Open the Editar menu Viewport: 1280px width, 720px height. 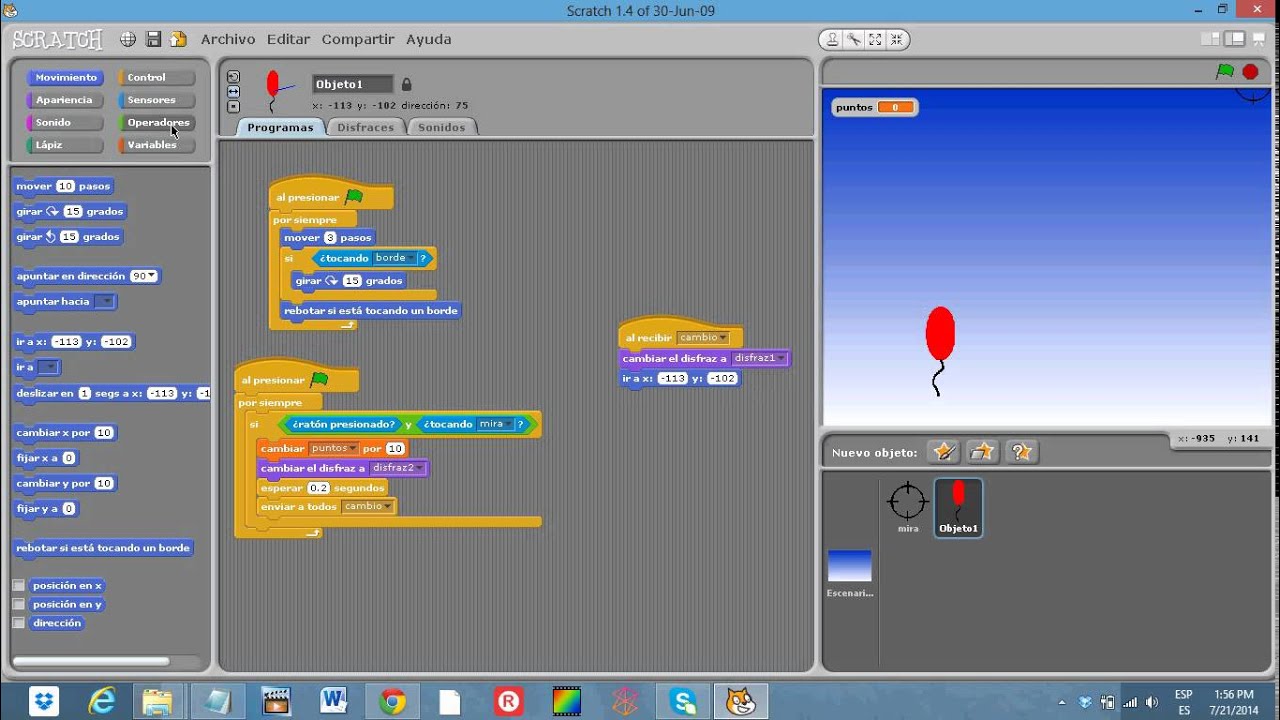(x=288, y=39)
